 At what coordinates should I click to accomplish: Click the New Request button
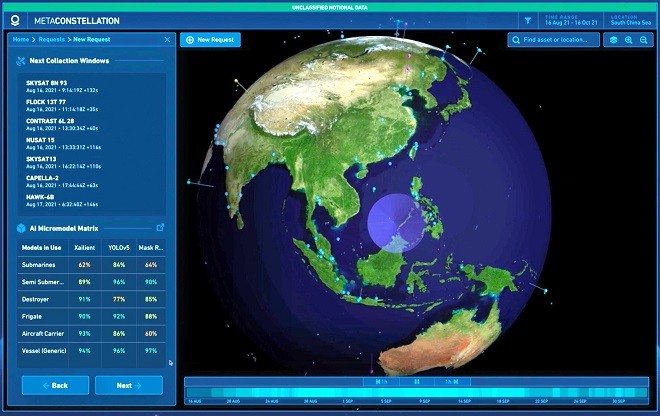(210, 40)
